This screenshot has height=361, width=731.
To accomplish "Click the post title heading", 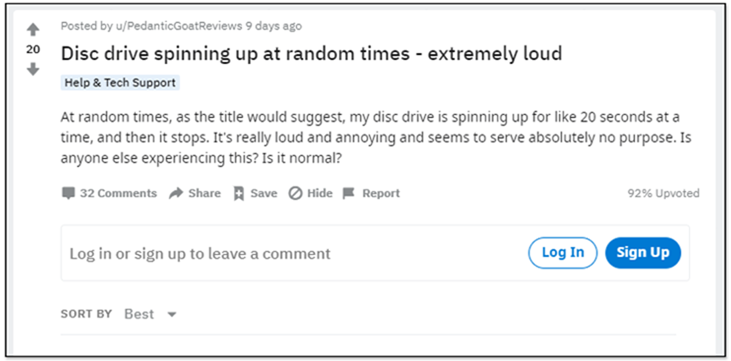I will [311, 55].
